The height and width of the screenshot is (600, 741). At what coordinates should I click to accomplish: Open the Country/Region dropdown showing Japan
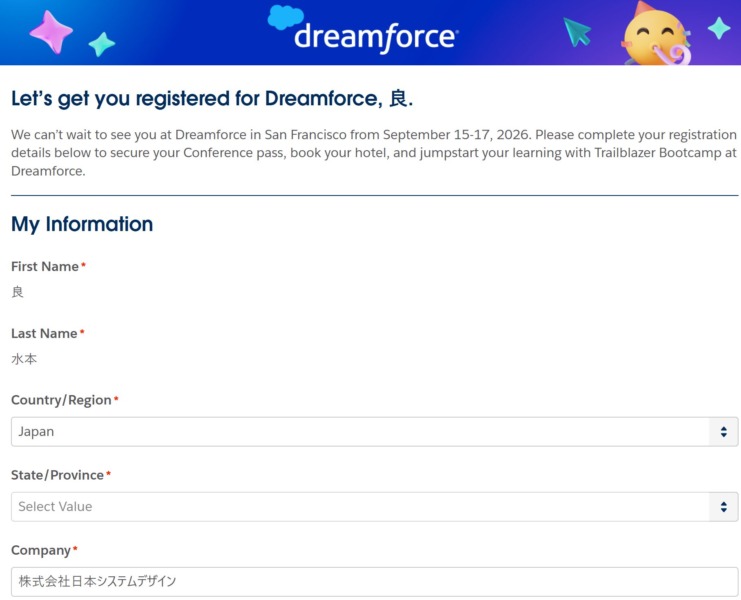[x=374, y=432]
